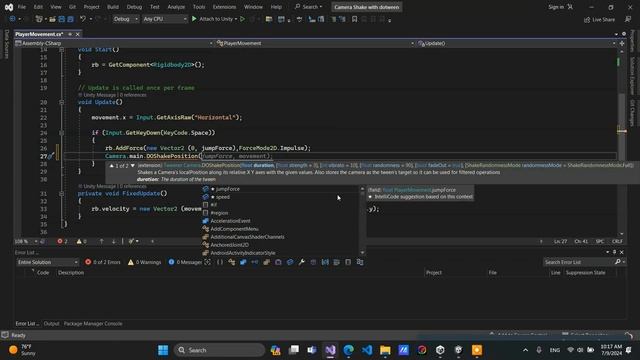Click the top Search box

(x=309, y=7)
